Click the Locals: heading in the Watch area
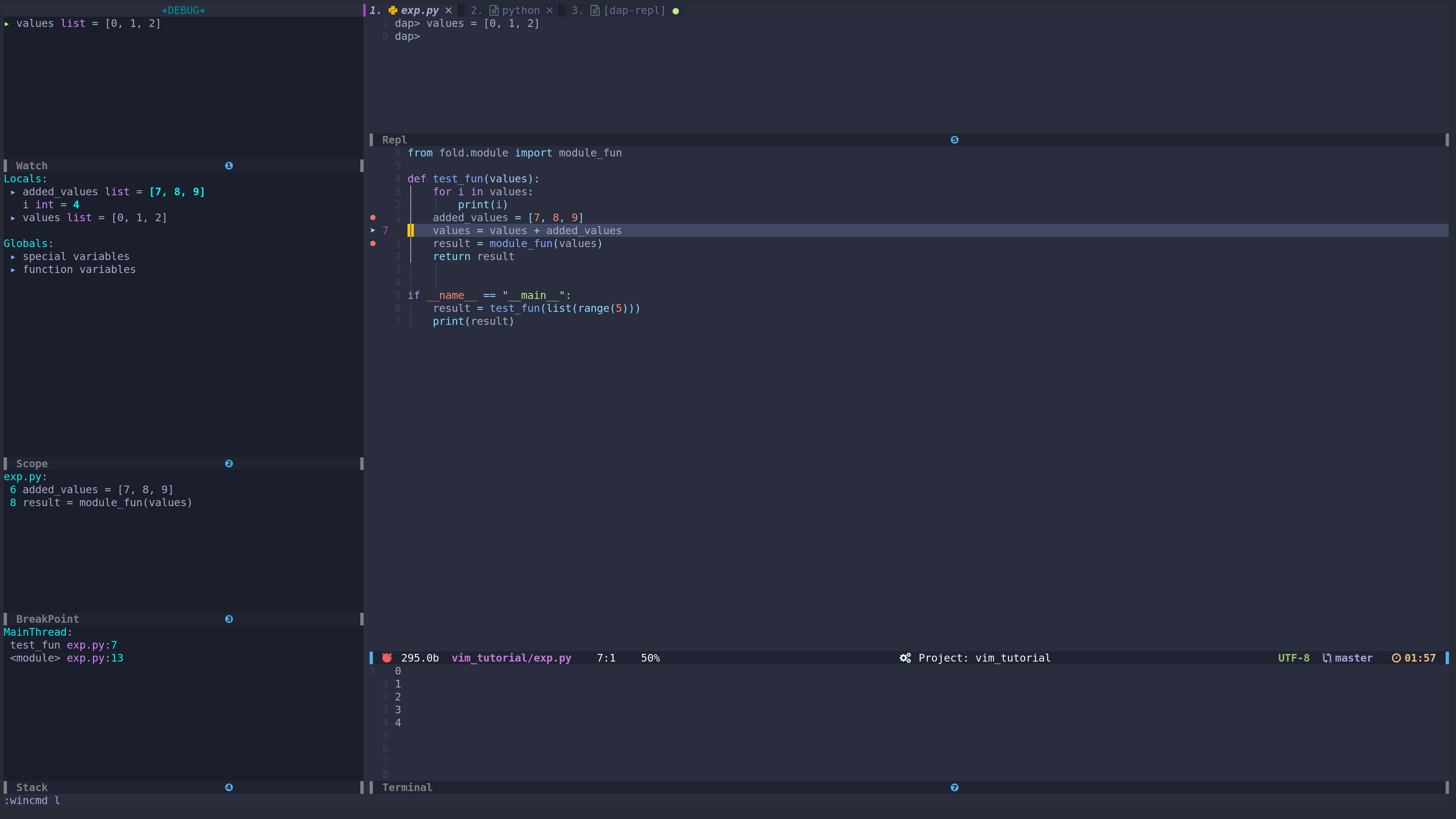This screenshot has height=819, width=1456. [x=26, y=179]
